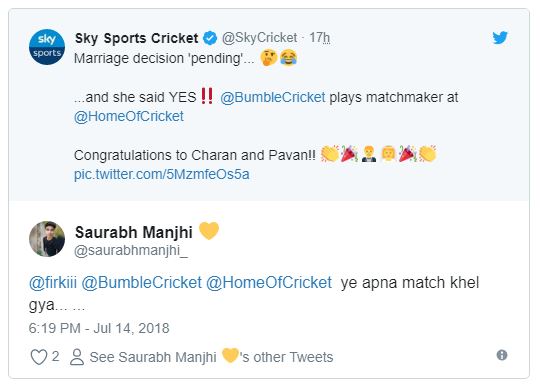Click the person profile icon
This screenshot has height=385, width=542.
pyautogui.click(x=77, y=357)
